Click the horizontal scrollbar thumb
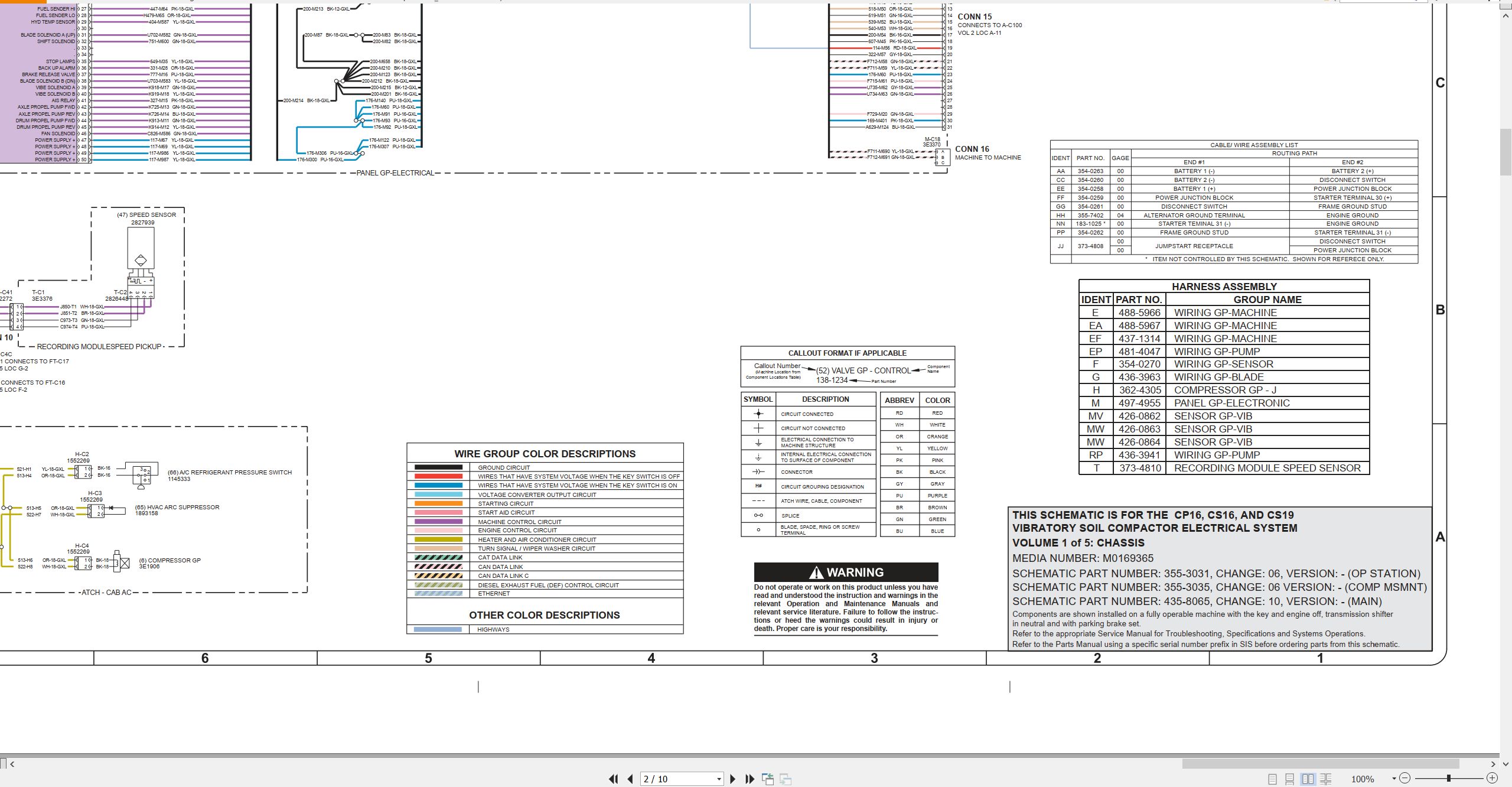 [1320, 764]
